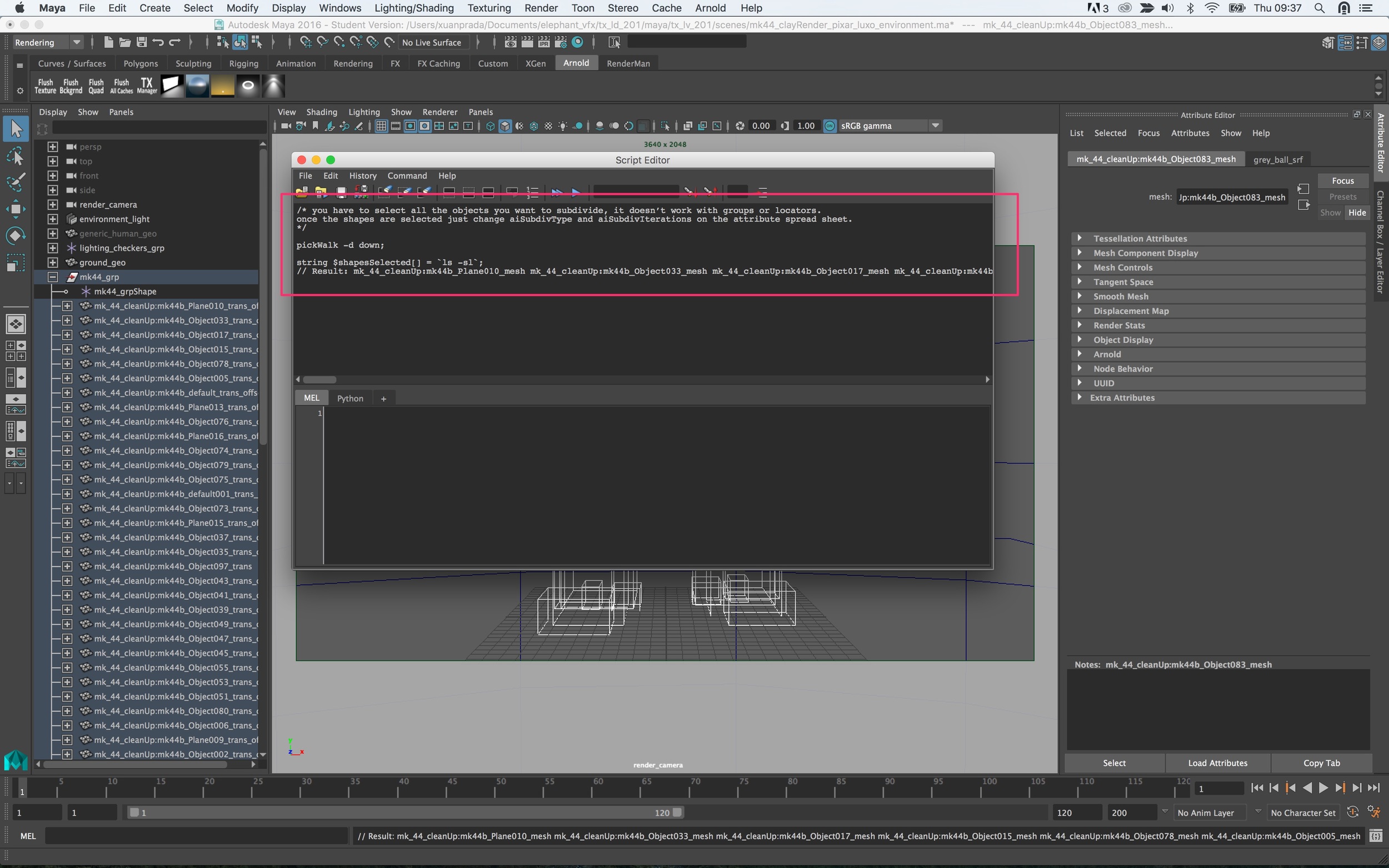Click the mesh name input field
Screen dimensions: 1389x868
click(x=1232, y=197)
